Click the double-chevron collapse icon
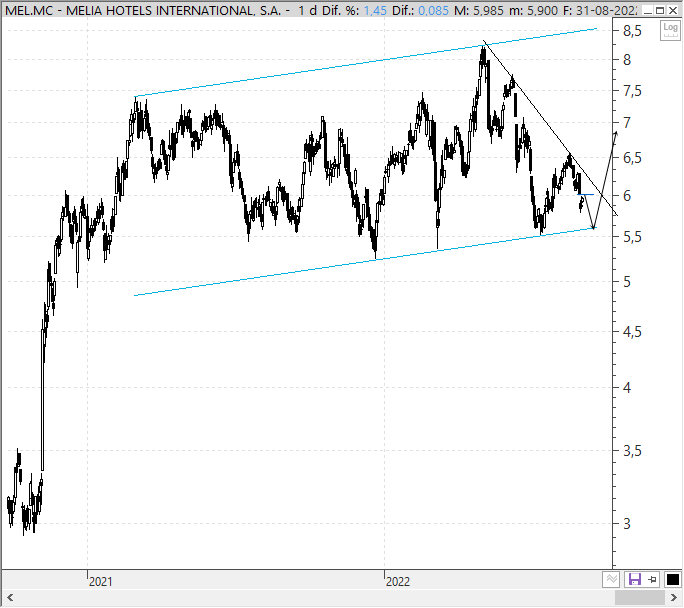Image resolution: width=684 pixels, height=608 pixels. pyautogui.click(x=611, y=580)
